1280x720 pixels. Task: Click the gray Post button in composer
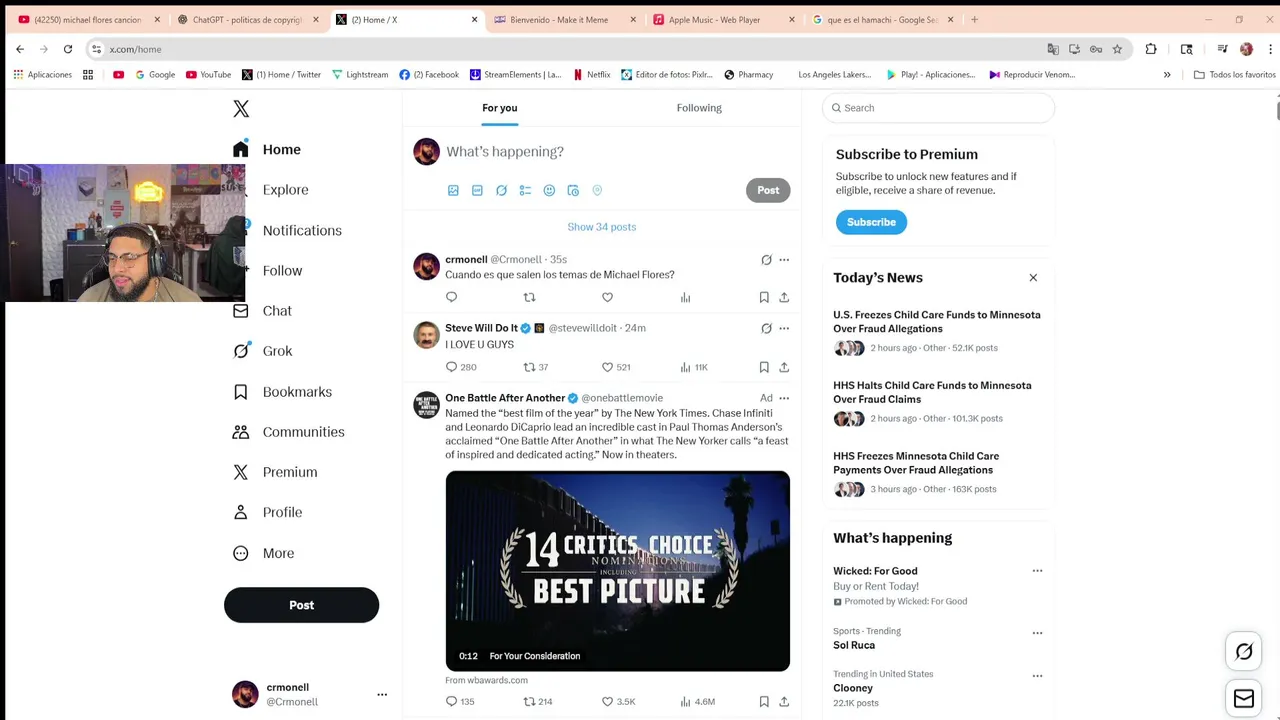tap(768, 190)
